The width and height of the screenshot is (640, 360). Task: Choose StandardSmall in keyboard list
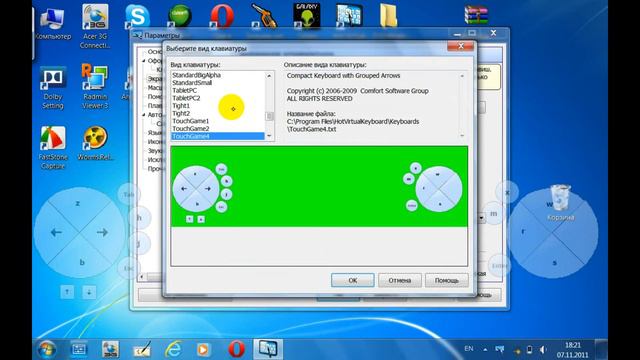218,83
